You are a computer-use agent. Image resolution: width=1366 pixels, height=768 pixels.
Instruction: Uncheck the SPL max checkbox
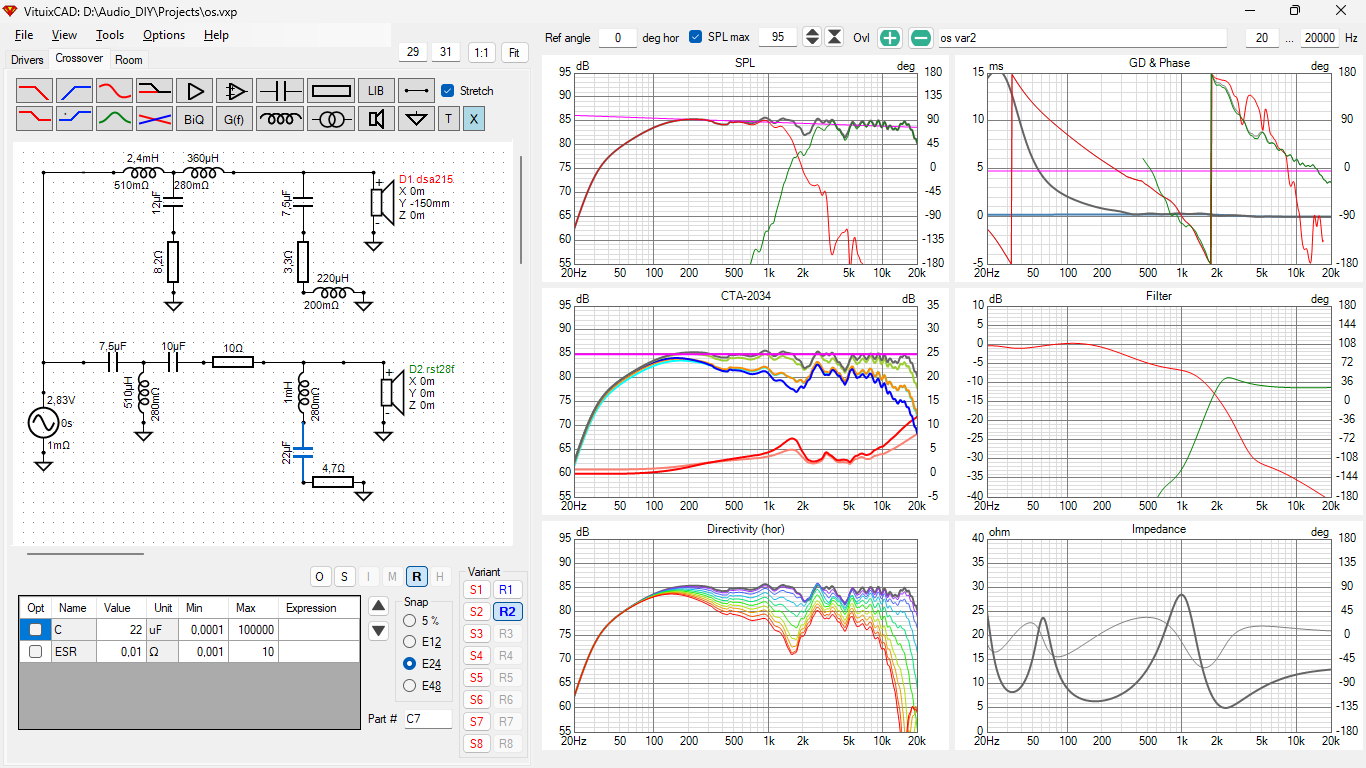pyautogui.click(x=696, y=37)
